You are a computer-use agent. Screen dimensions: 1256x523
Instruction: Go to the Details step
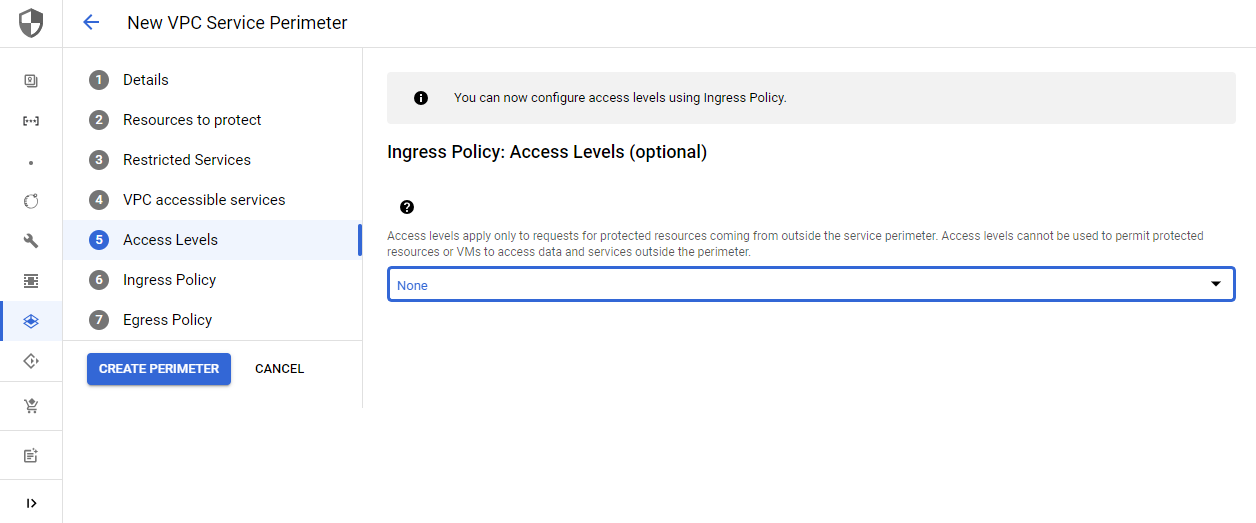[x=212, y=80]
